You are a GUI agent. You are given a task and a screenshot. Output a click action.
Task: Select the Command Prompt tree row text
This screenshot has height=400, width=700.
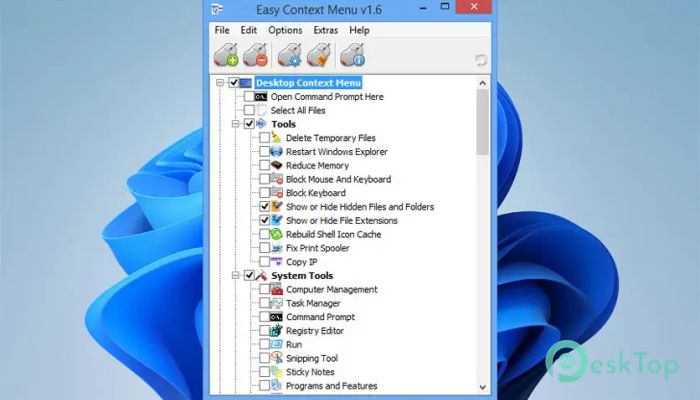pos(321,317)
